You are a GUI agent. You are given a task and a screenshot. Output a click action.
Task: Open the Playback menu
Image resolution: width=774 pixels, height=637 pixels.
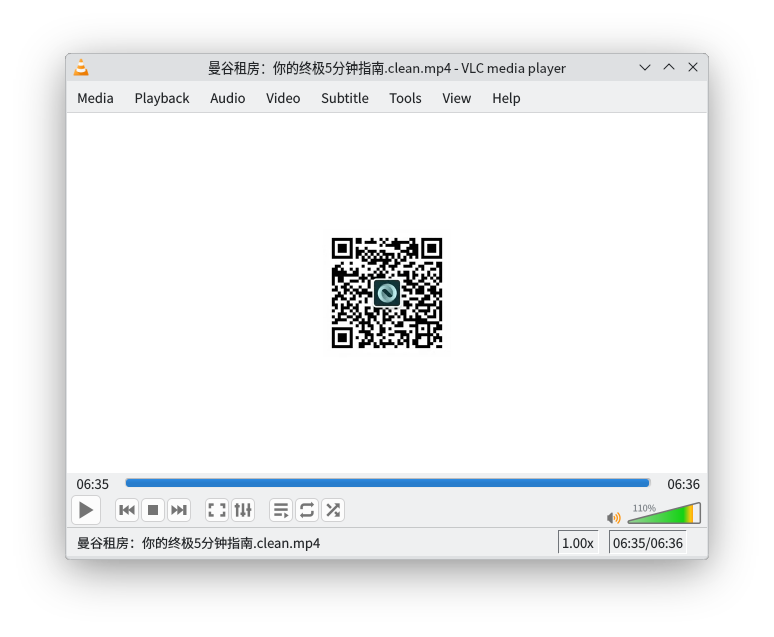tap(162, 98)
